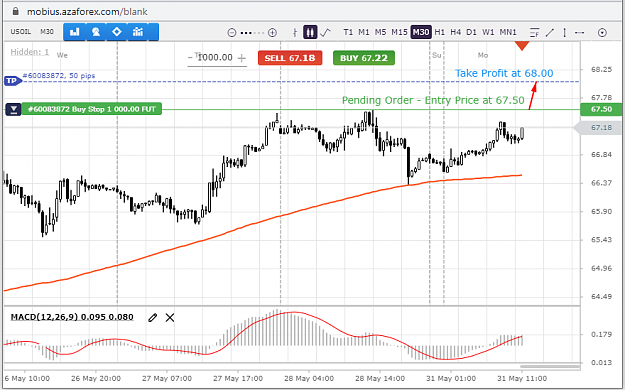Decrease trade volume with minus sign

190,58
